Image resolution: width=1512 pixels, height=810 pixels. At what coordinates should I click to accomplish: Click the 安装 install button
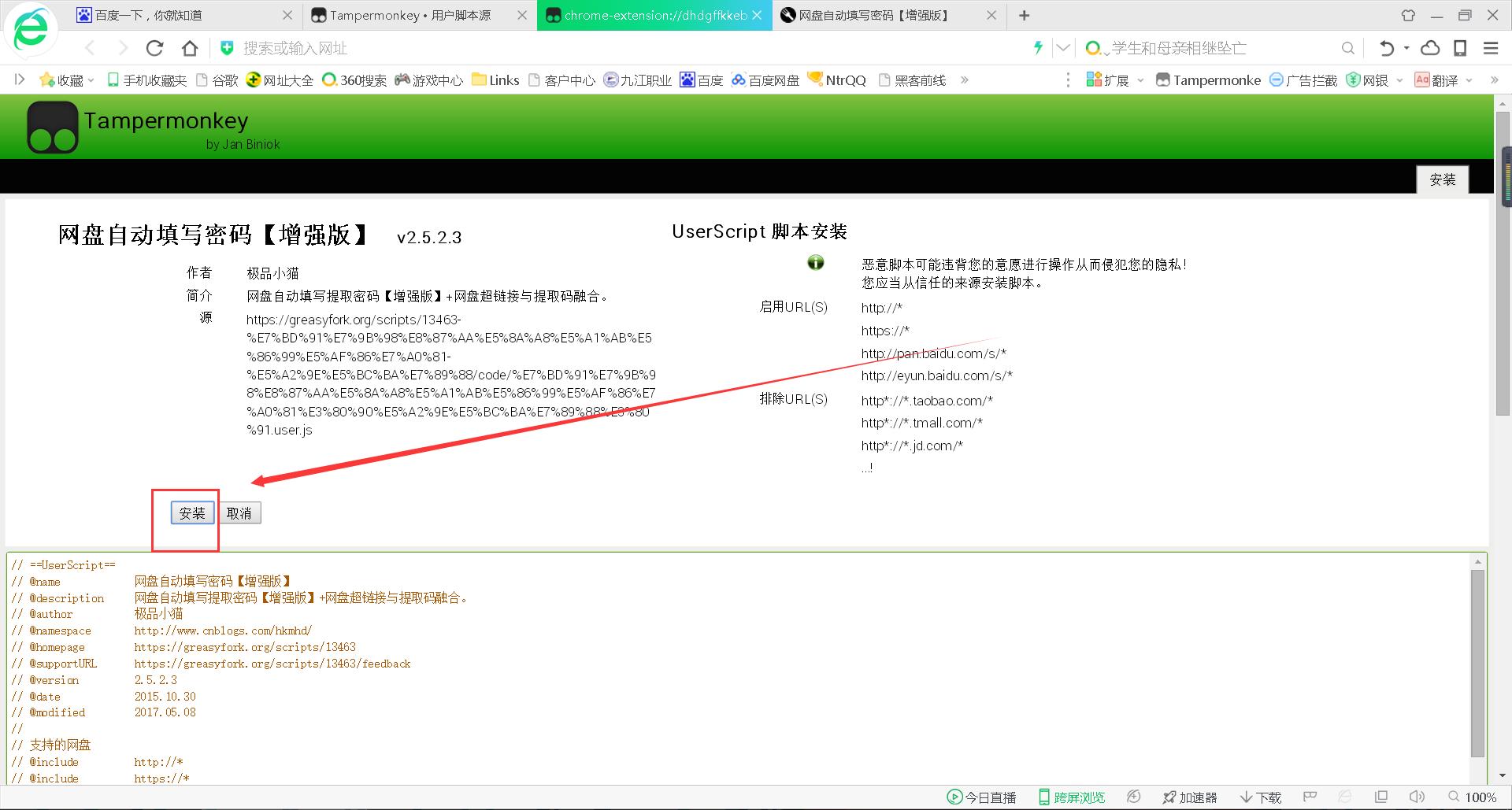[x=192, y=512]
